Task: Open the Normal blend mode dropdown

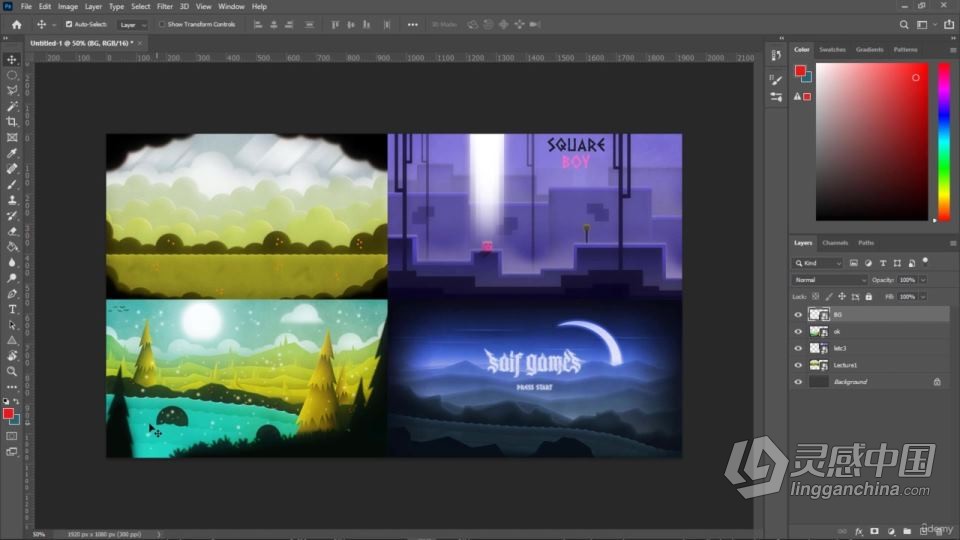Action: [x=830, y=280]
